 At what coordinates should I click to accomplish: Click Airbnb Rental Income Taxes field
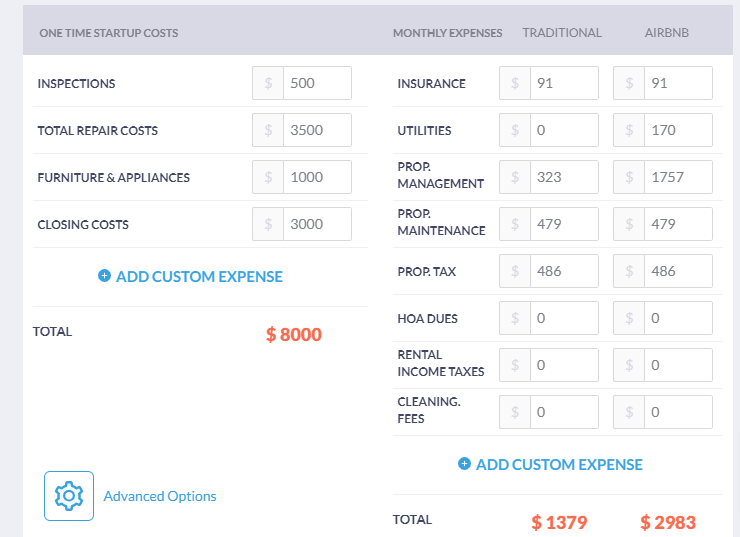677,365
